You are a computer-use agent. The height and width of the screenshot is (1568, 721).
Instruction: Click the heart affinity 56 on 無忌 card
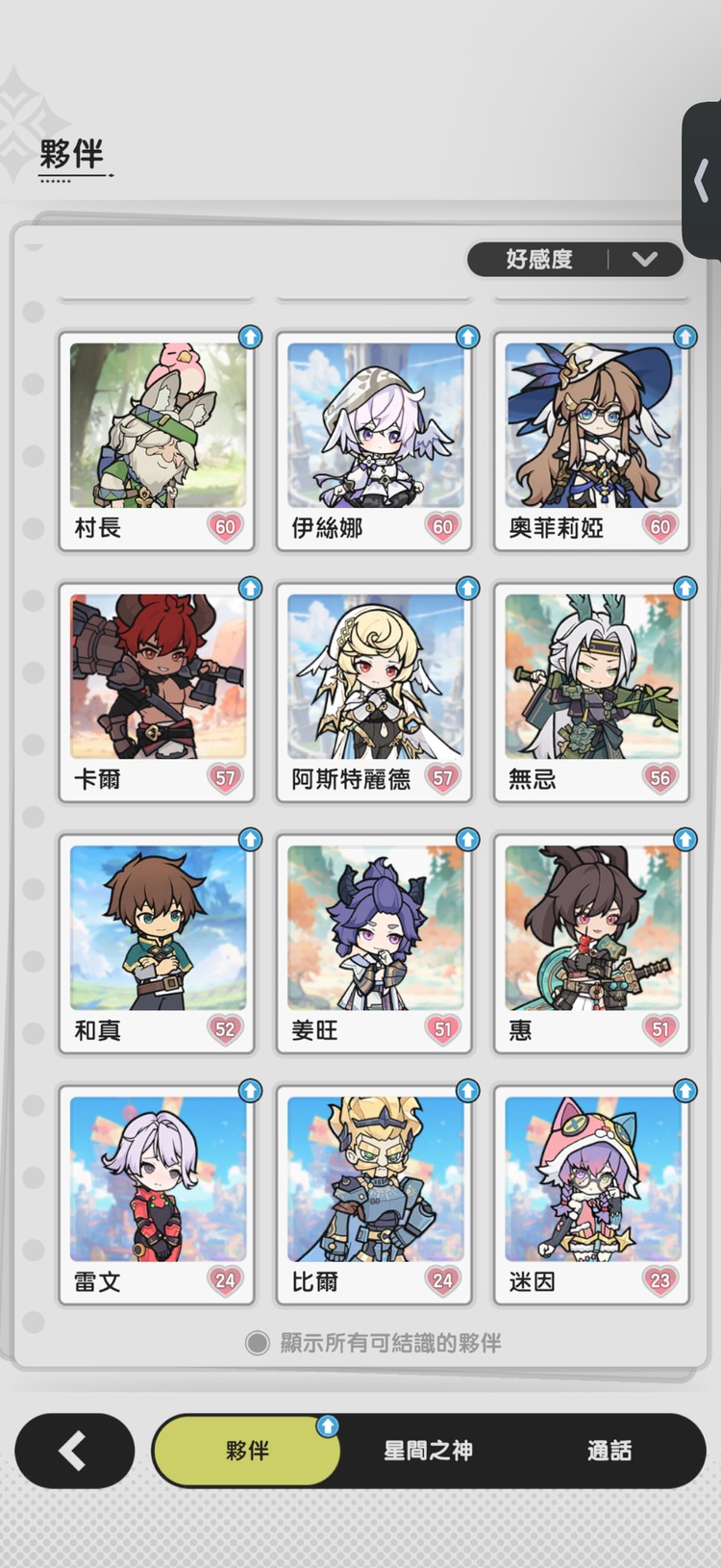pyautogui.click(x=659, y=778)
